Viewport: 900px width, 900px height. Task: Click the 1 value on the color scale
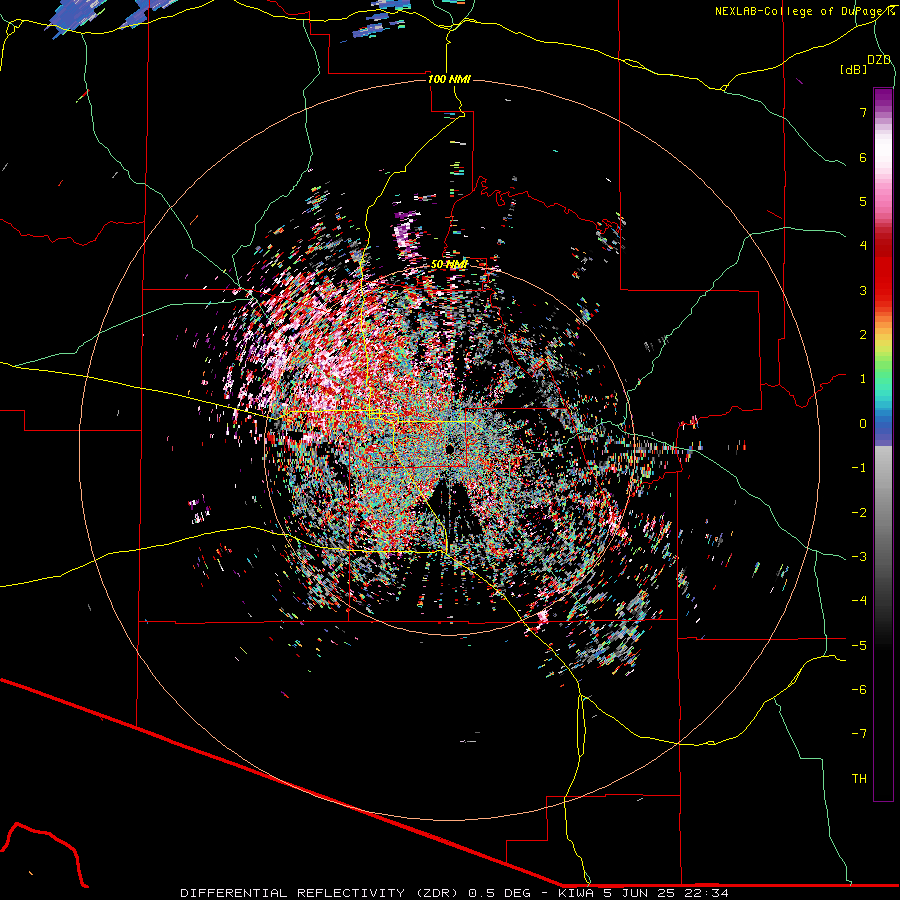863,379
